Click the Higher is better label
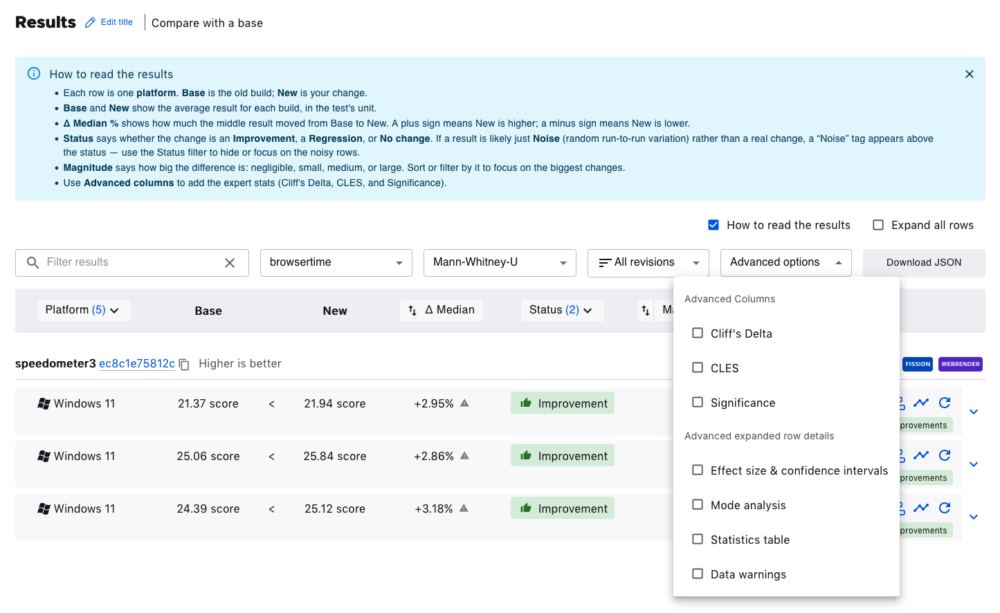Screen dimensions: 1000x613 coord(240,364)
